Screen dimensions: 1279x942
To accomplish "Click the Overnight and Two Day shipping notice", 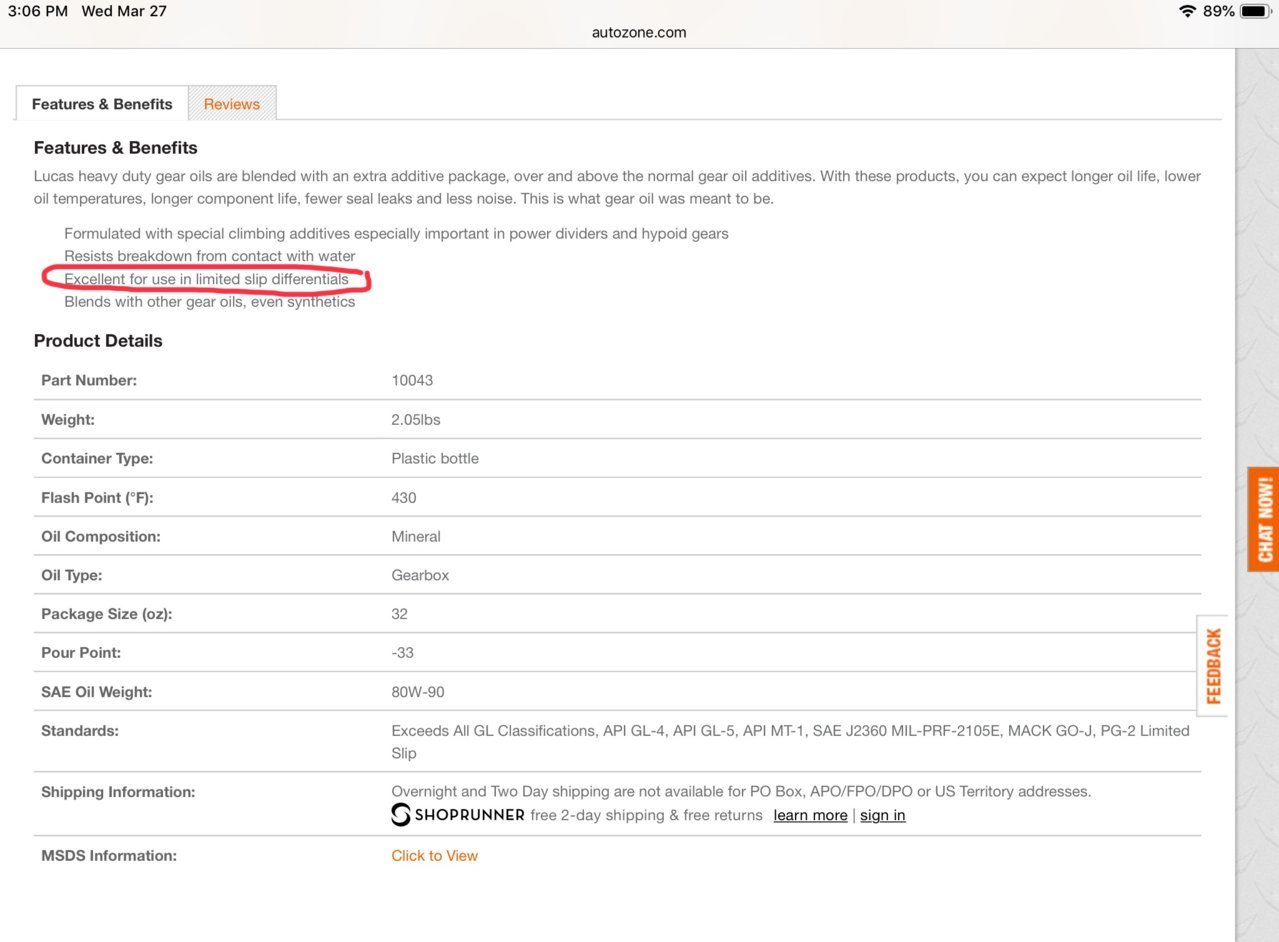I will [x=741, y=792].
